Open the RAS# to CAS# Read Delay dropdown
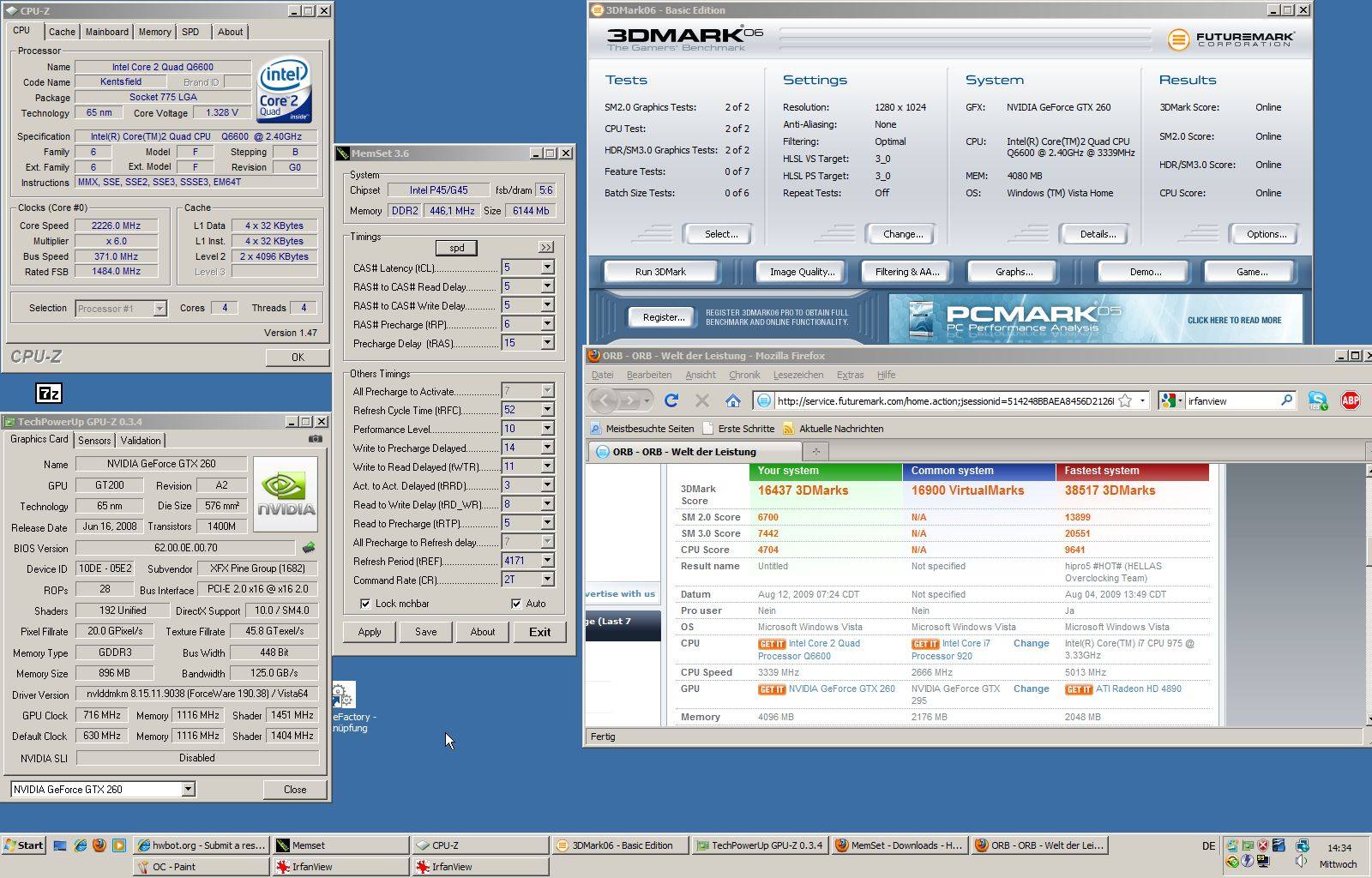The image size is (1372, 878). (546, 286)
